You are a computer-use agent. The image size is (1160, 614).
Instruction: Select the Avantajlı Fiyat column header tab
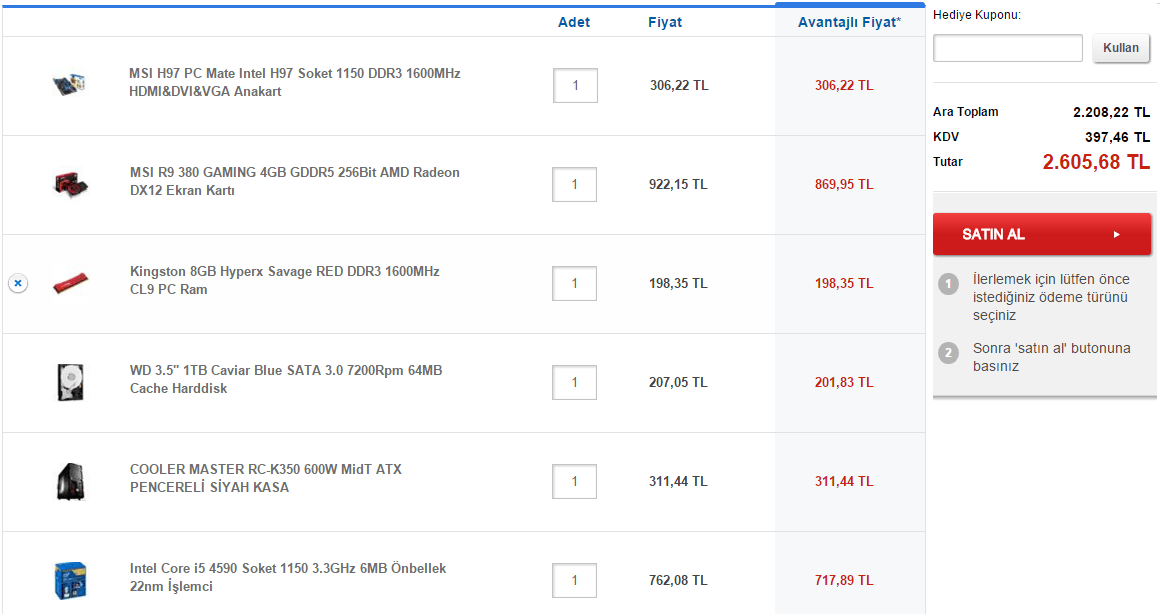(849, 22)
